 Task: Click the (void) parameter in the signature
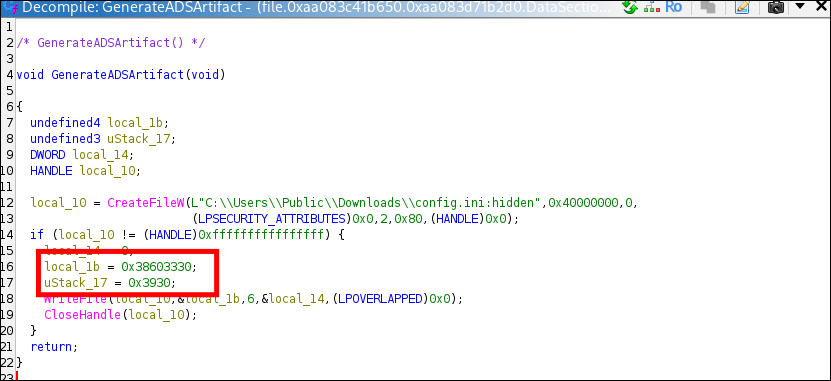[x=205, y=75]
